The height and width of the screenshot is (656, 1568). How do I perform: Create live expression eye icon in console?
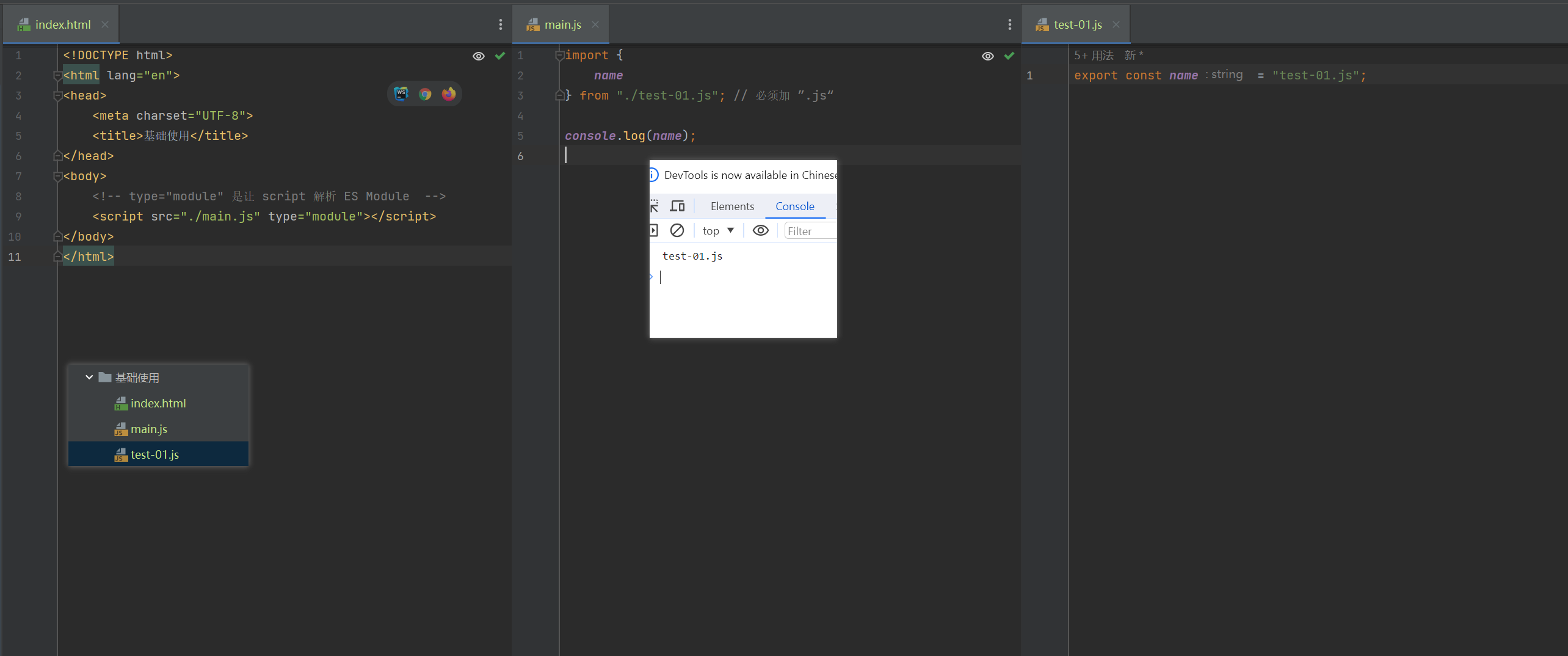pyautogui.click(x=761, y=230)
